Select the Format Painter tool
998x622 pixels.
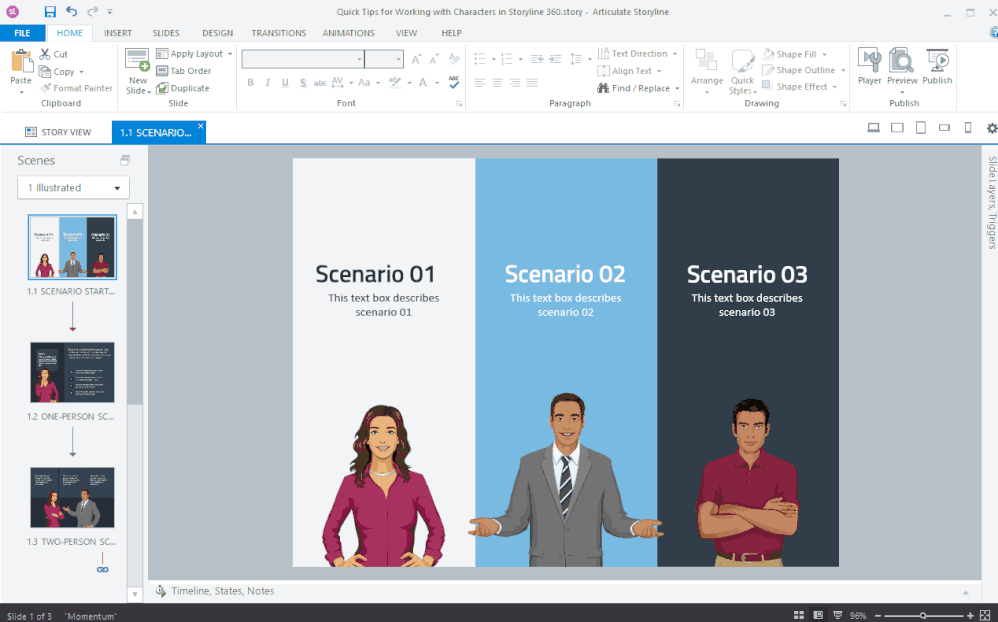[x=76, y=88]
